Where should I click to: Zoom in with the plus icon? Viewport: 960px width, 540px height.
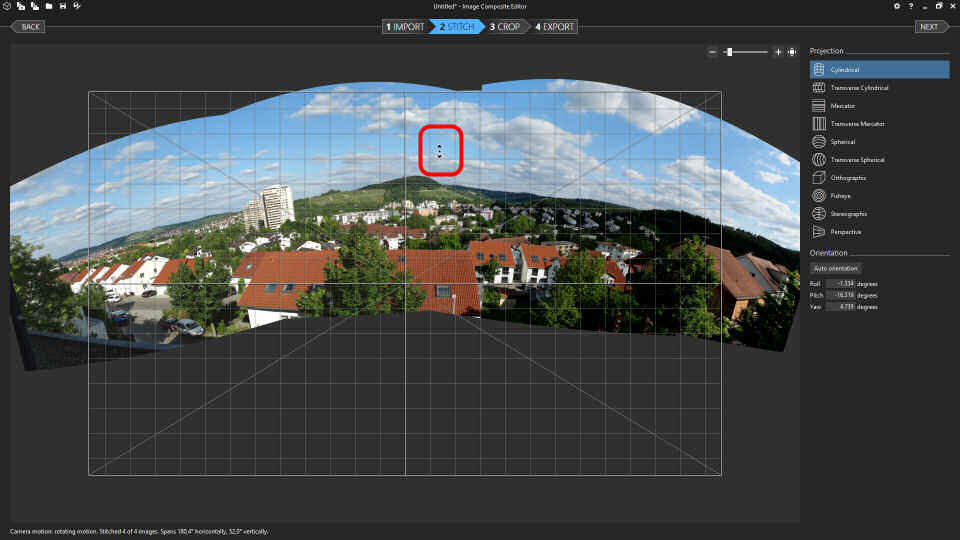coord(778,52)
